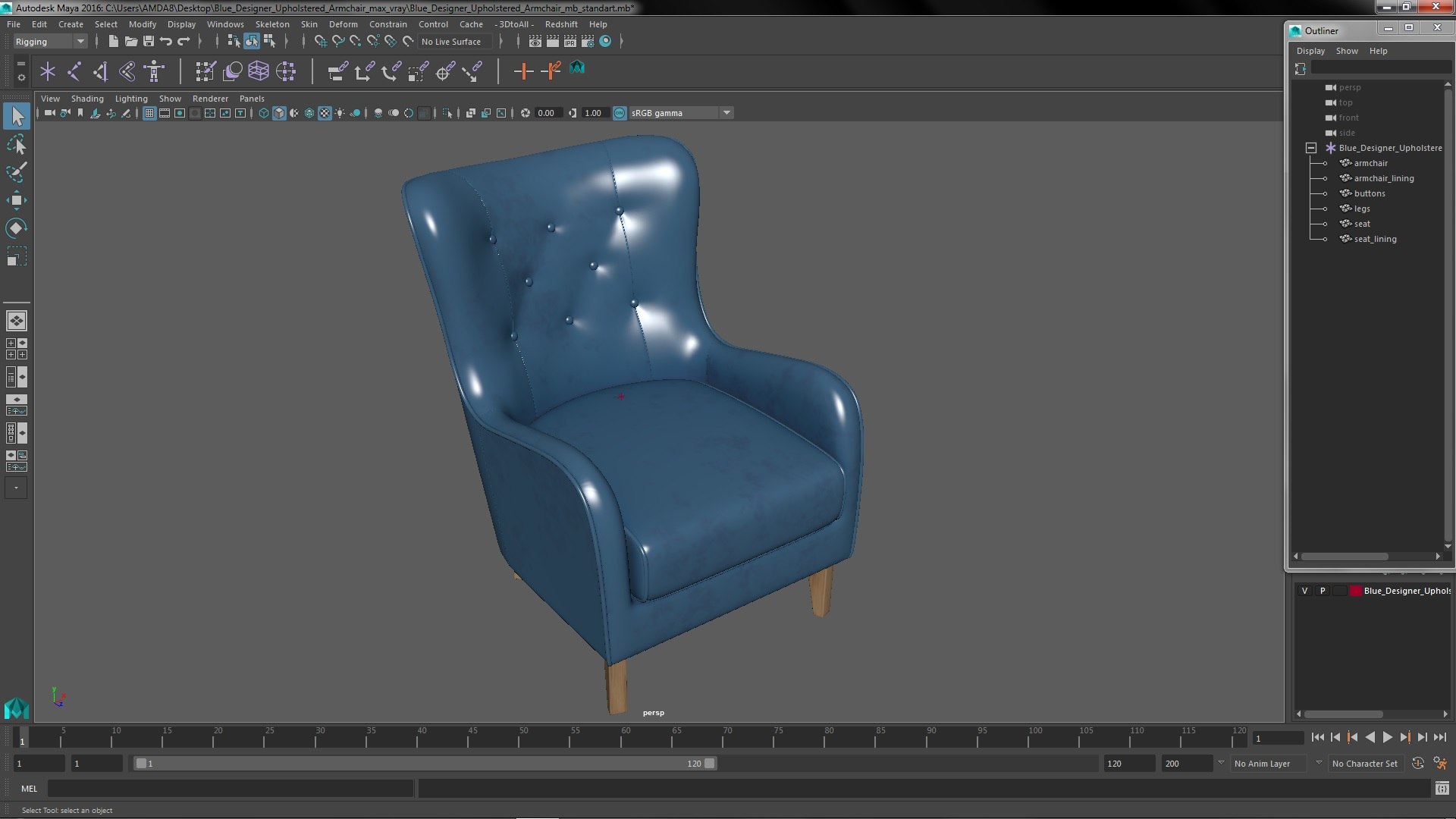
Task: Open the Script Editor icon
Action: tap(1442, 789)
